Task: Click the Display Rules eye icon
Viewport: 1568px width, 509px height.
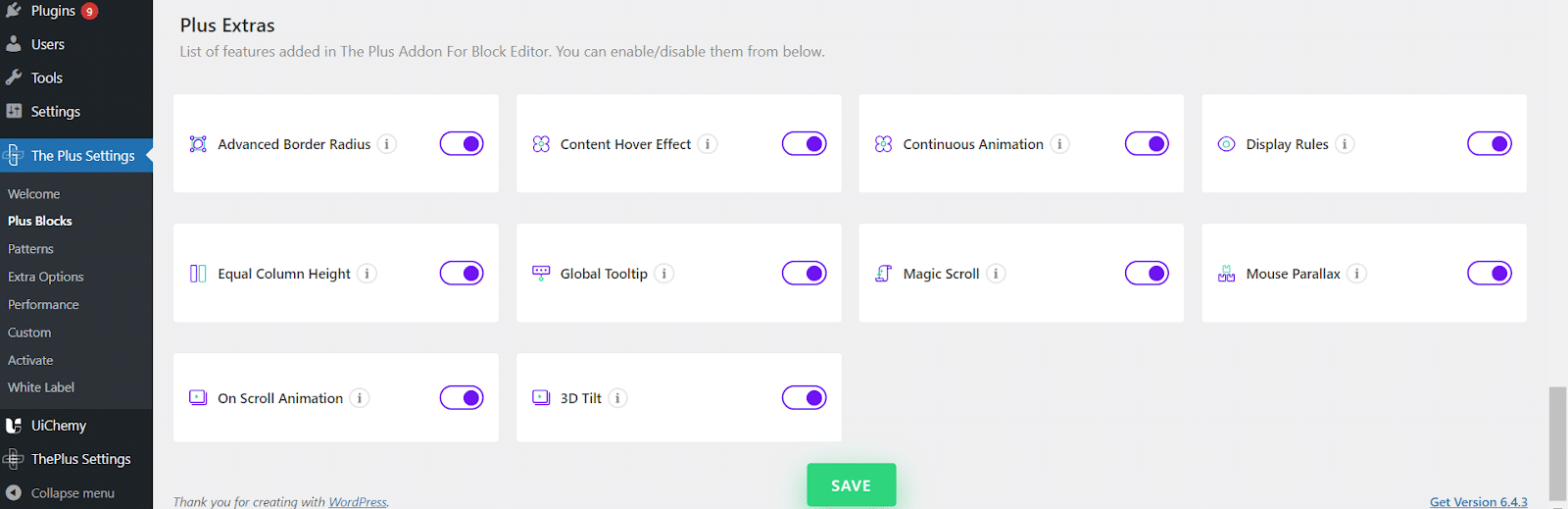Action: click(1226, 144)
